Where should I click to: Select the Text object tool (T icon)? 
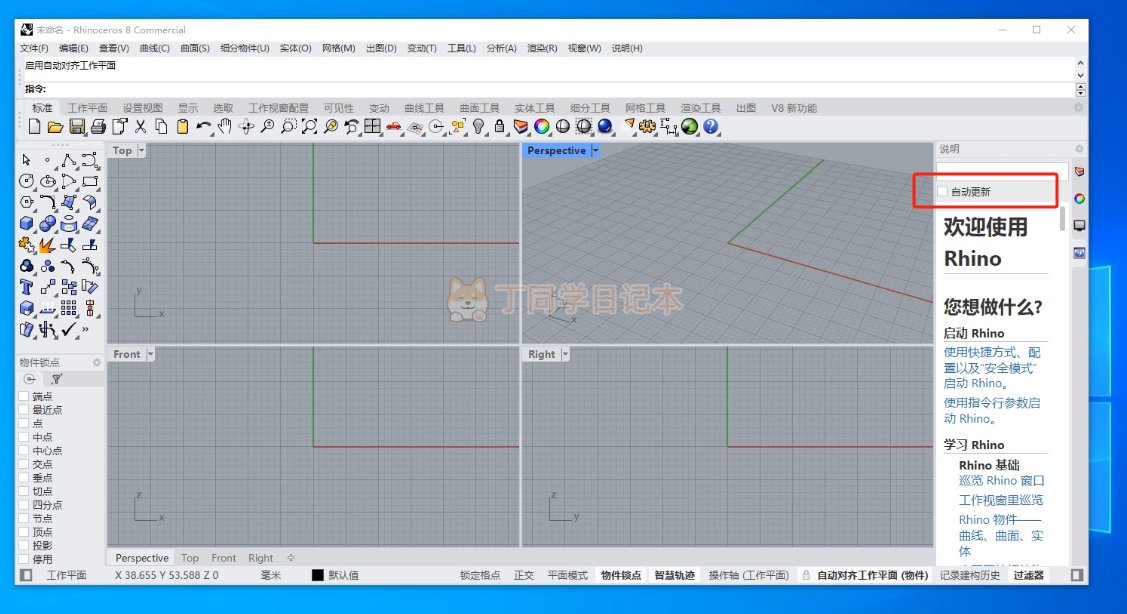click(x=26, y=287)
